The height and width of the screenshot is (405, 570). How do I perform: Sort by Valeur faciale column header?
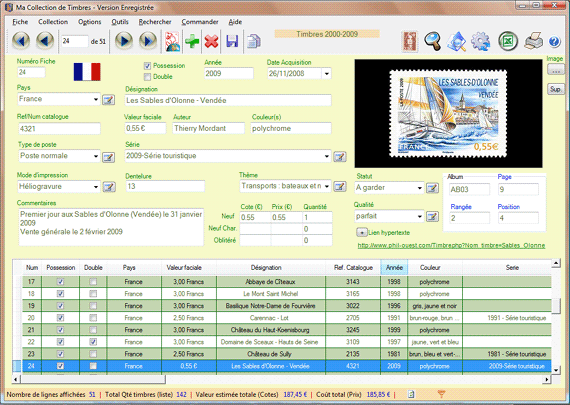tap(184, 268)
